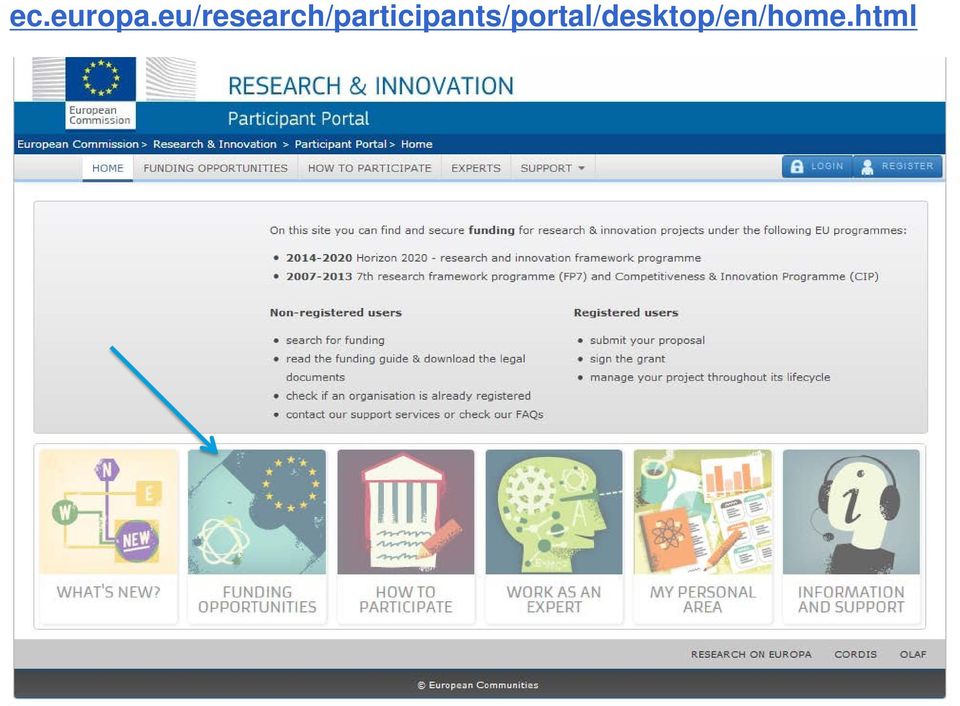Click the Funding Opportunities tile label

(x=257, y=599)
